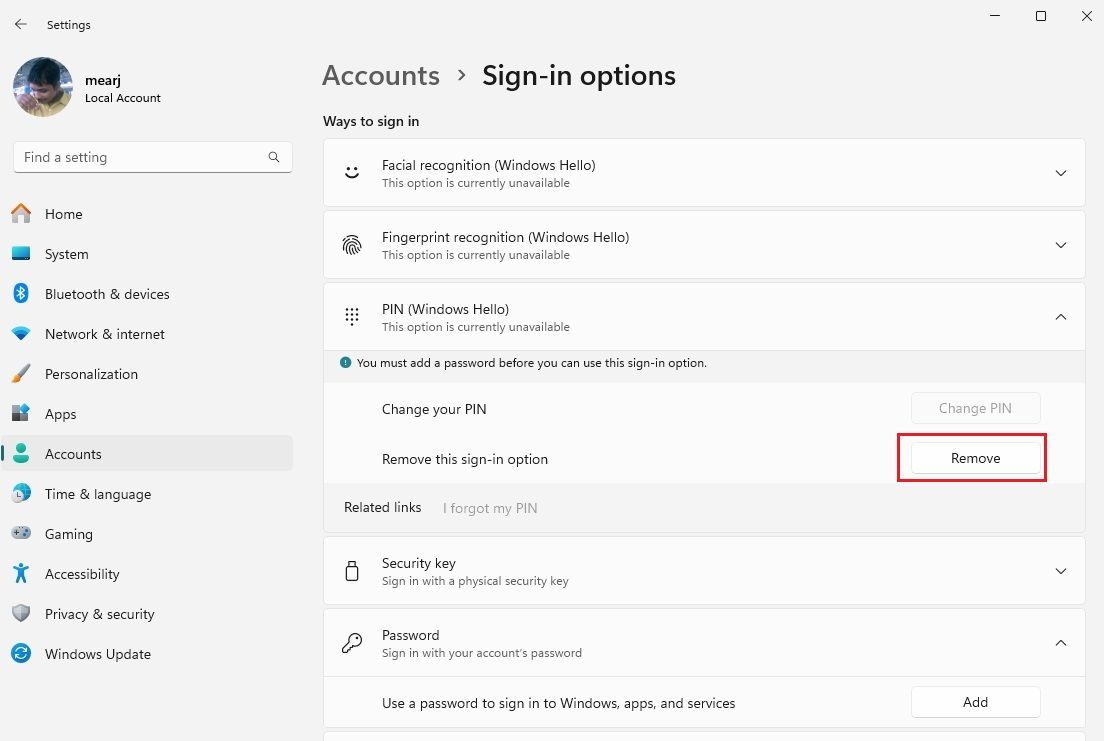Image resolution: width=1104 pixels, height=741 pixels.
Task: Expand the Facial recognition section
Action: click(1061, 172)
